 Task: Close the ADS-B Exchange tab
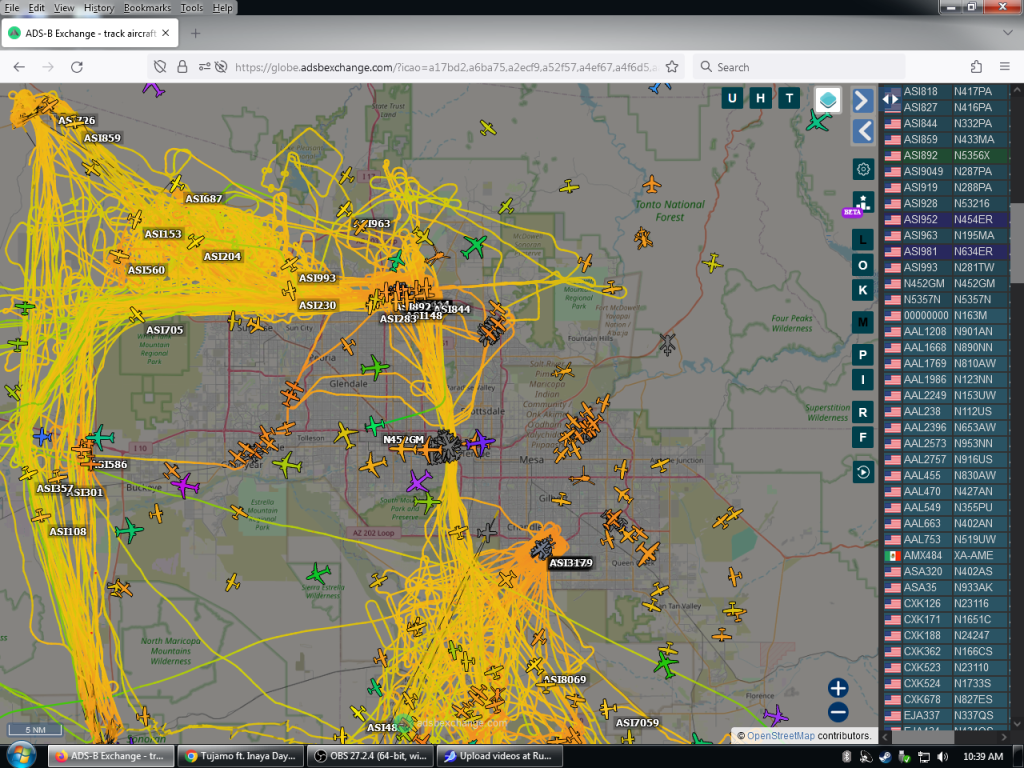pyautogui.click(x=166, y=33)
